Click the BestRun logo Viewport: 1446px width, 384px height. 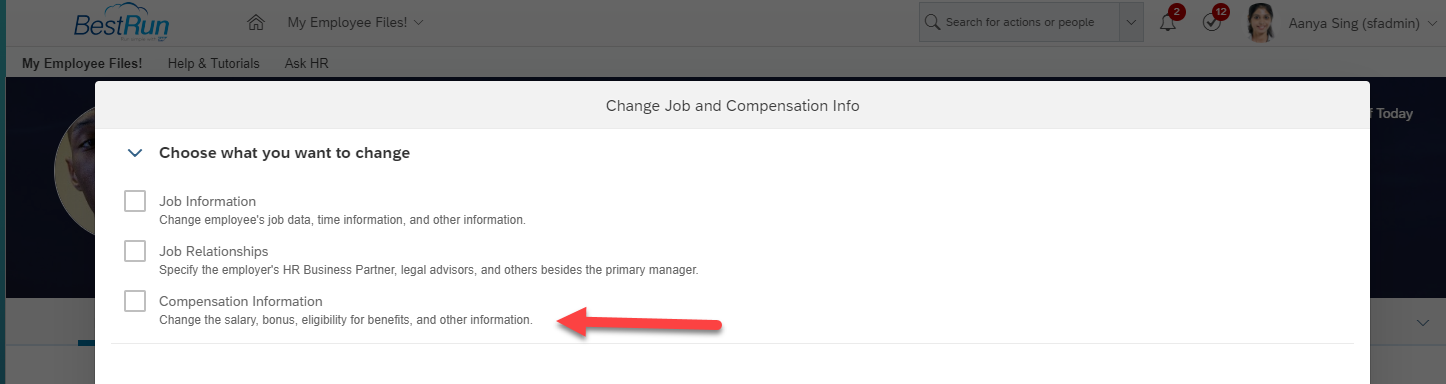[121, 22]
